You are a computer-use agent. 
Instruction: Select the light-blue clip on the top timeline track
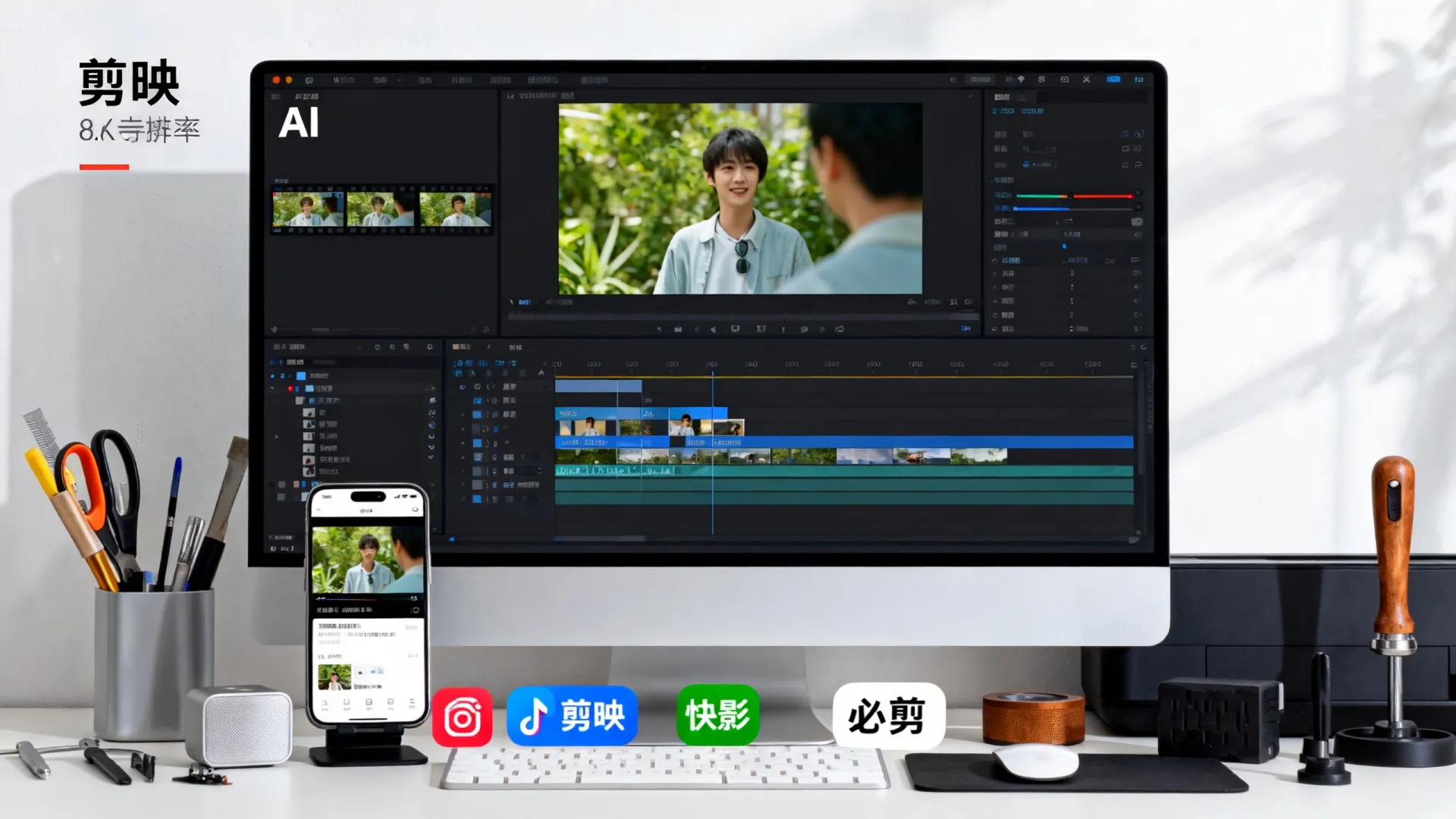598,387
